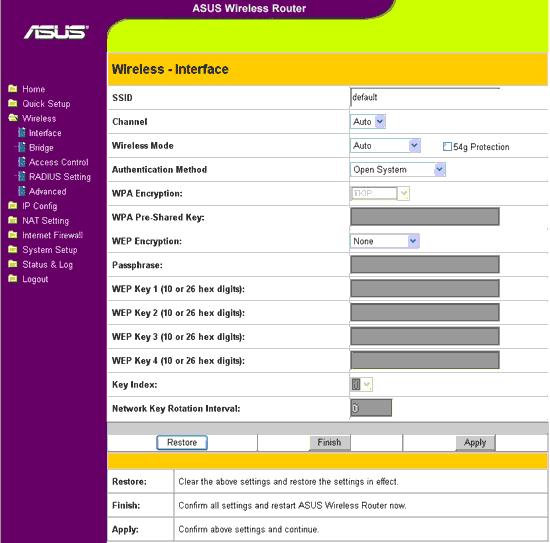Click the Finish button

pyautogui.click(x=329, y=442)
